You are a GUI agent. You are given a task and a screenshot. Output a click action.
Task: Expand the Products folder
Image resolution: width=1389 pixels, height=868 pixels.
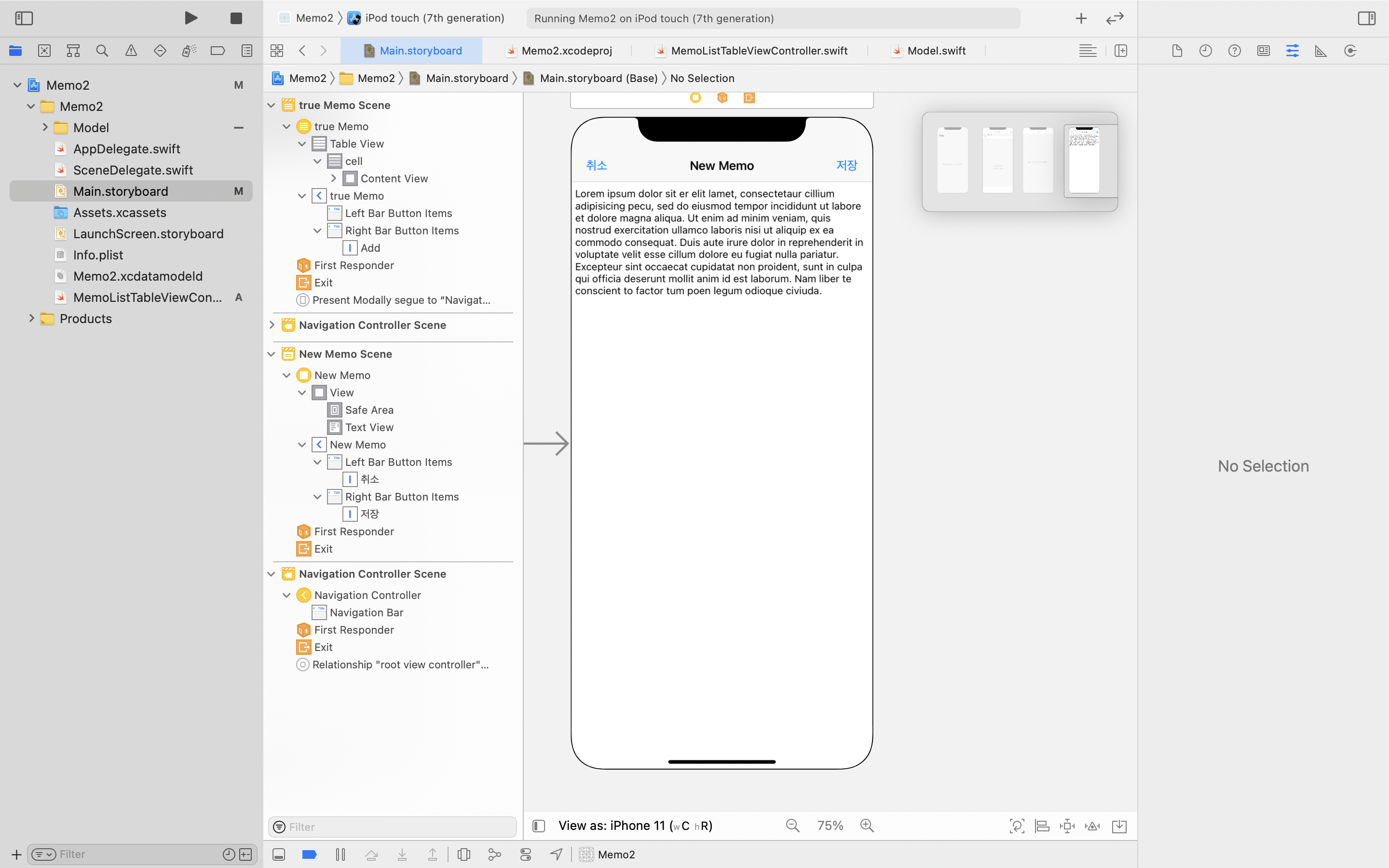(31, 319)
